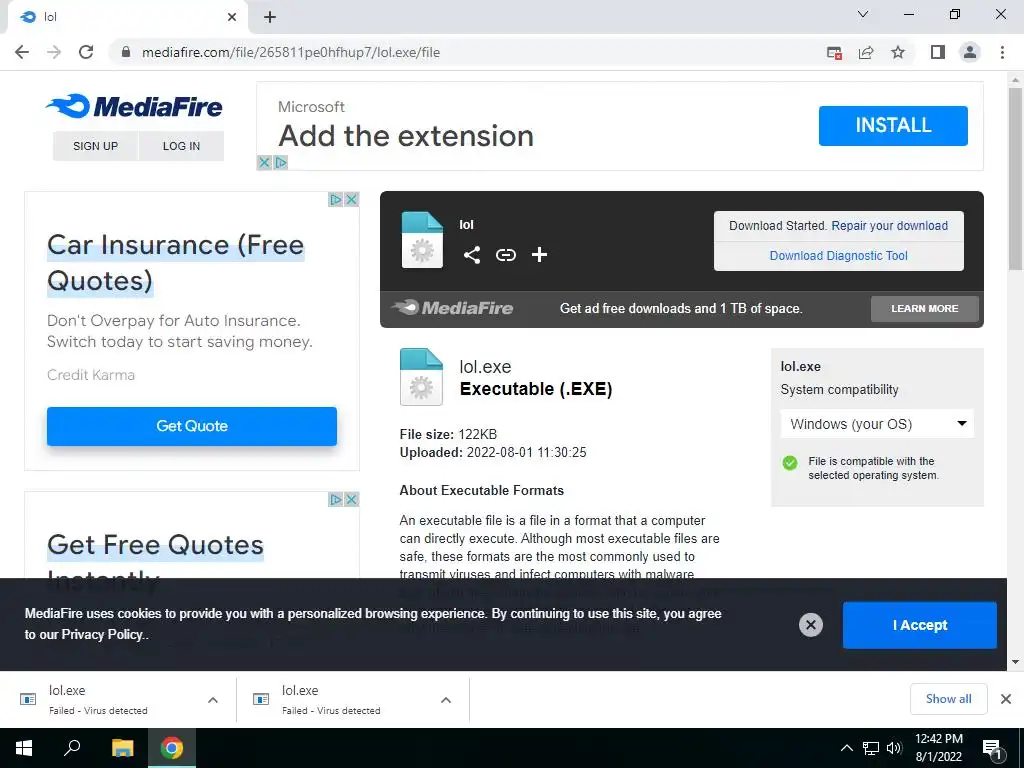This screenshot has height=768, width=1024.
Task: Open the browser side panel icon
Action: [x=938, y=52]
